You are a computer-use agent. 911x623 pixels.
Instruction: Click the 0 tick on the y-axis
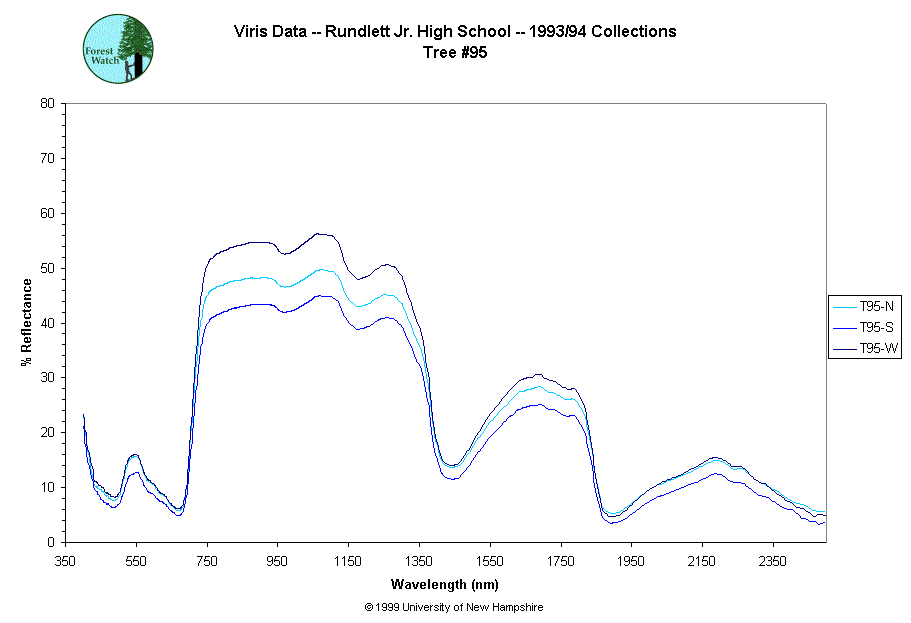[x=52, y=542]
